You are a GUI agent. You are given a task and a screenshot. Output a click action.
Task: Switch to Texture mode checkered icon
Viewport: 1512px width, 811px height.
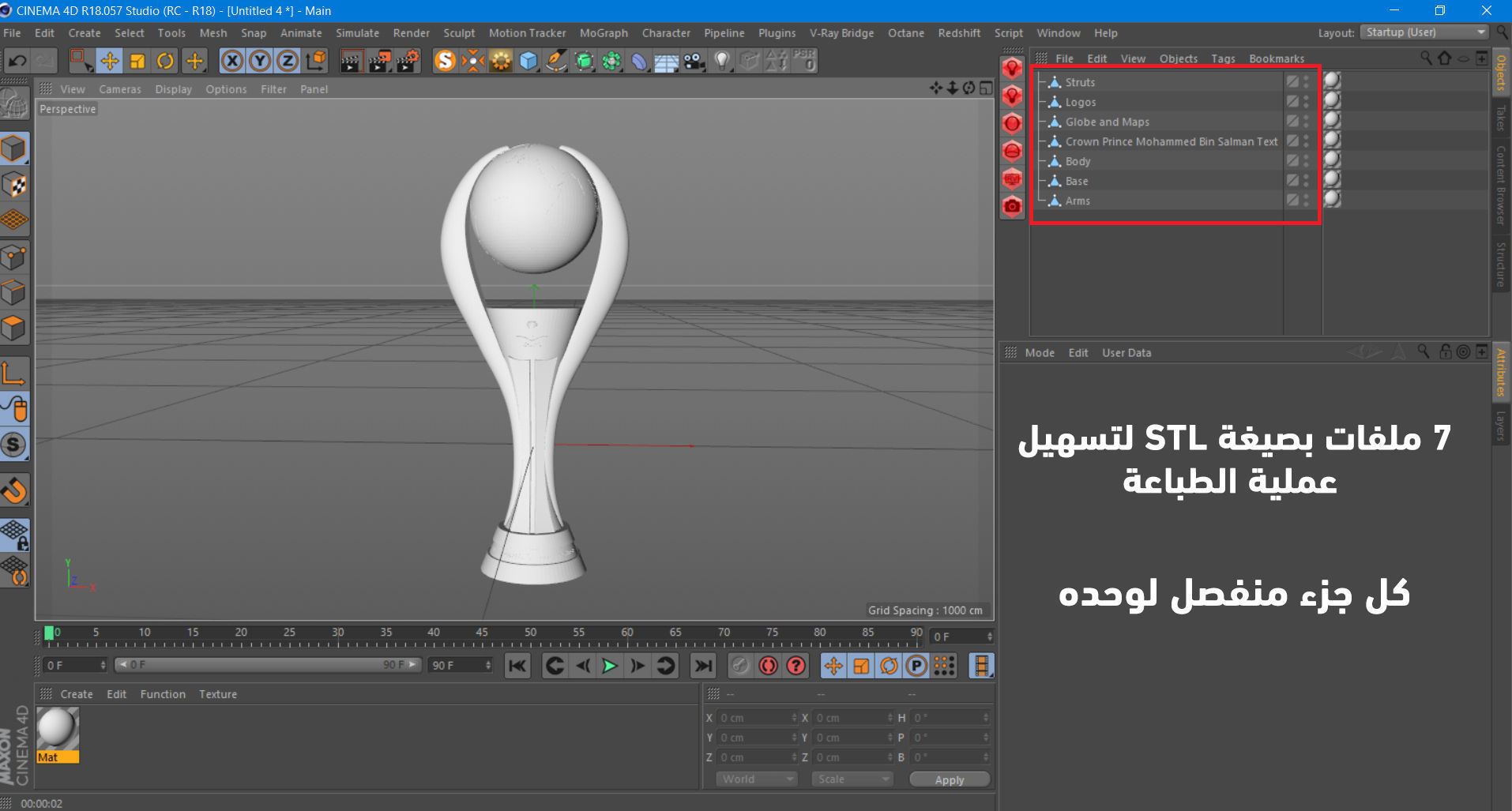[13, 185]
